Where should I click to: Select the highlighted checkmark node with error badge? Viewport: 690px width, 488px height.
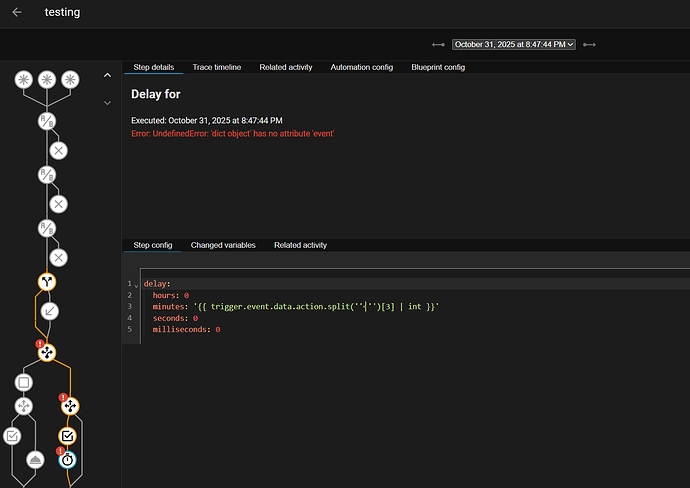(x=67, y=436)
